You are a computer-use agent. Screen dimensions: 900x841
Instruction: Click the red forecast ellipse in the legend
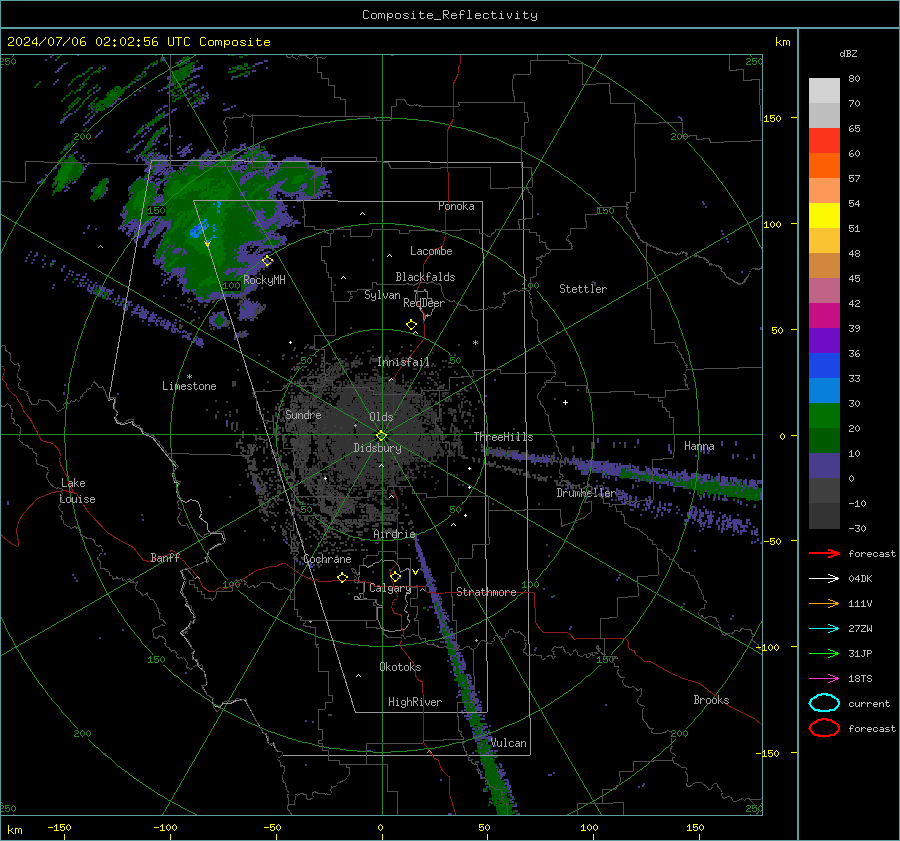click(824, 728)
